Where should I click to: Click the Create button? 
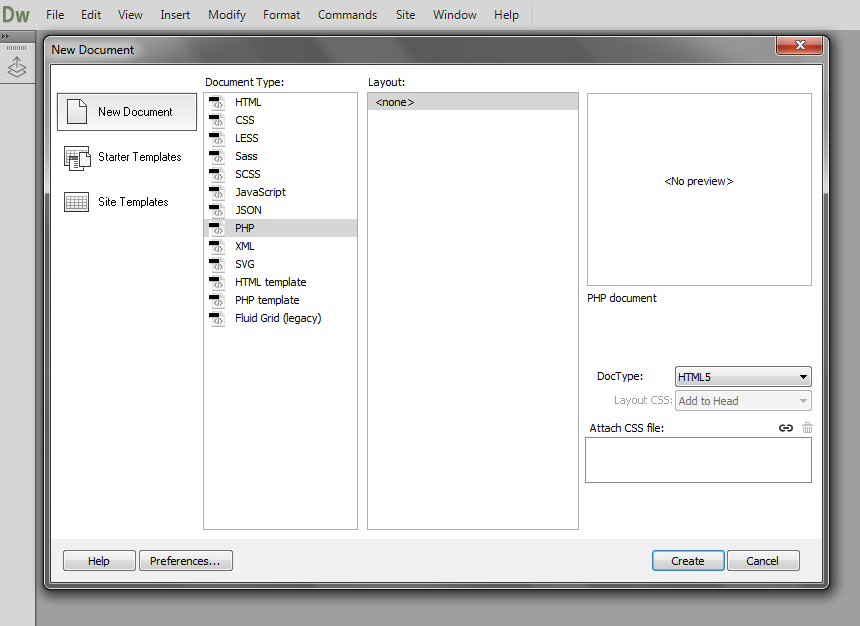point(688,560)
